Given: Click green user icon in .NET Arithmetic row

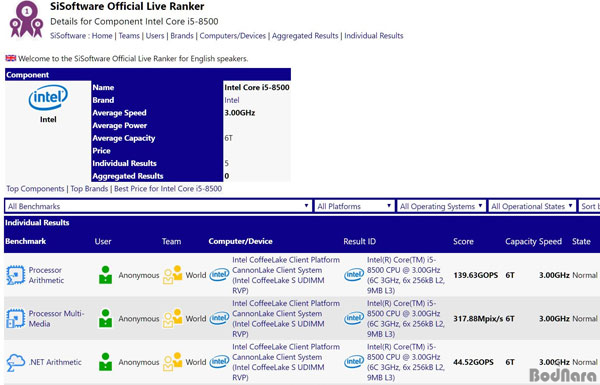Looking at the screenshot, I should (105, 362).
